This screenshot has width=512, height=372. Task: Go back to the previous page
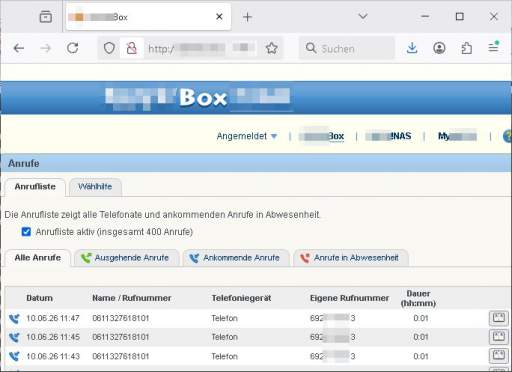click(x=19, y=48)
